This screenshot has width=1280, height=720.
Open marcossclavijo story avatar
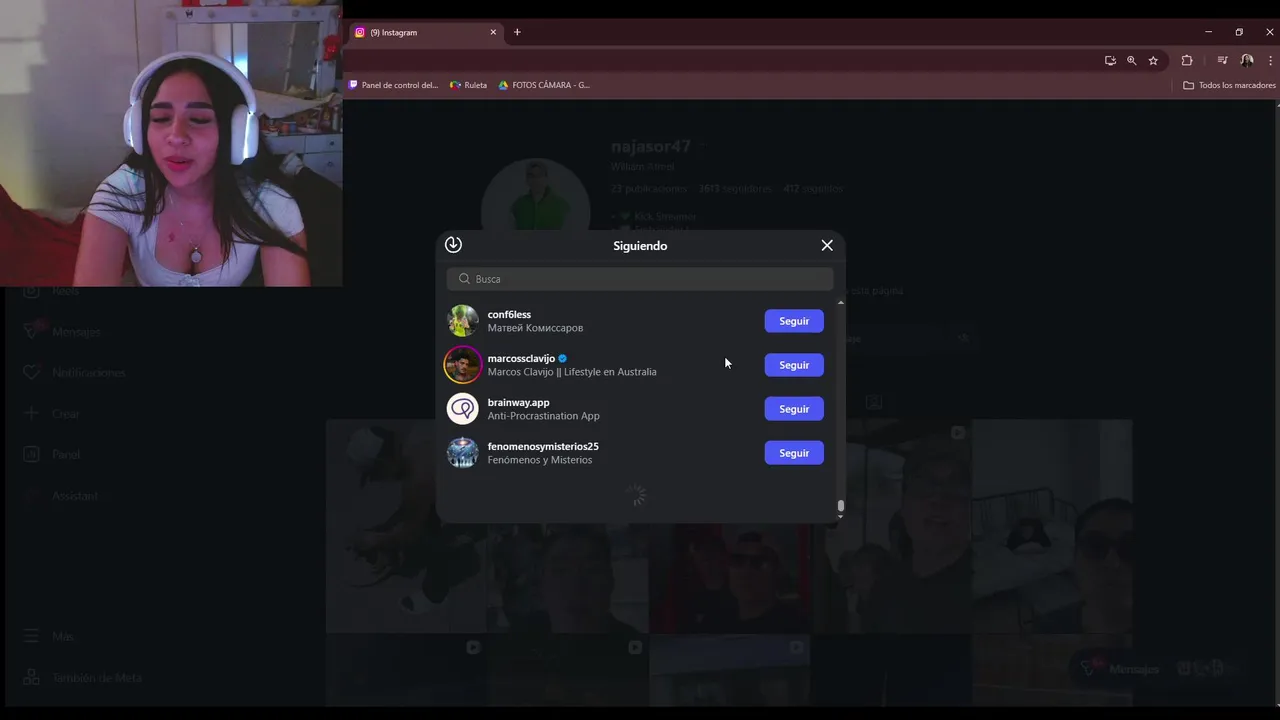(462, 365)
